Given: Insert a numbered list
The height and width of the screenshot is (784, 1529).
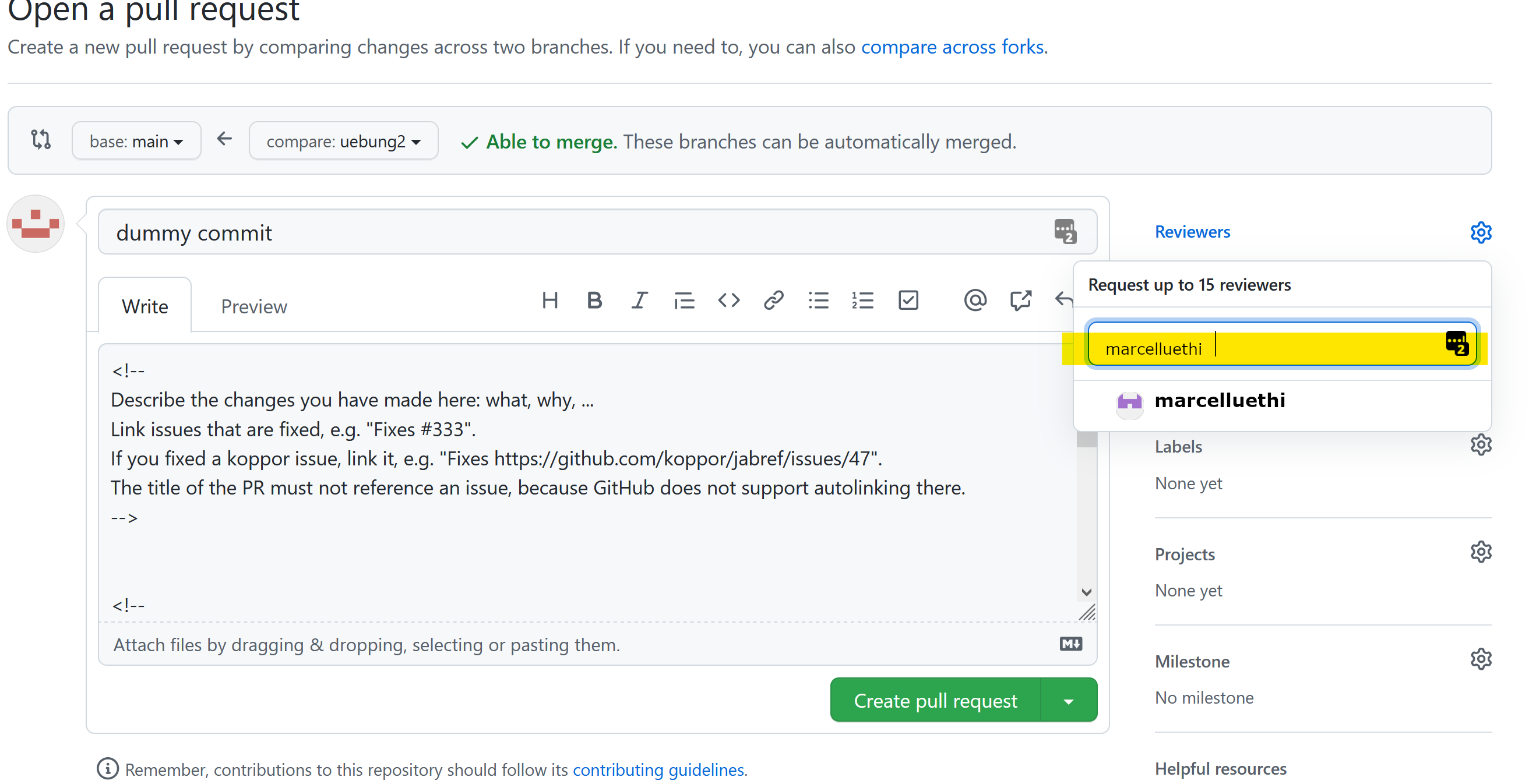Looking at the screenshot, I should (863, 301).
